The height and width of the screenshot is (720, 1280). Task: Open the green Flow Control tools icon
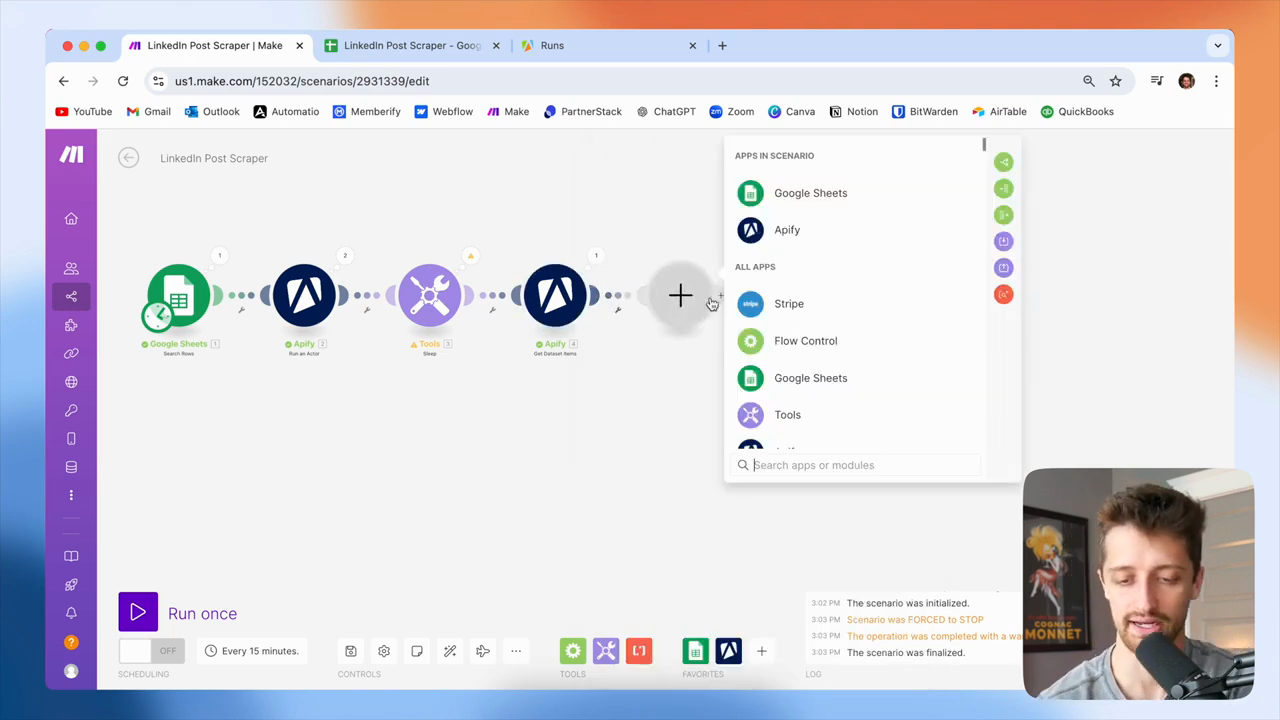(x=573, y=651)
